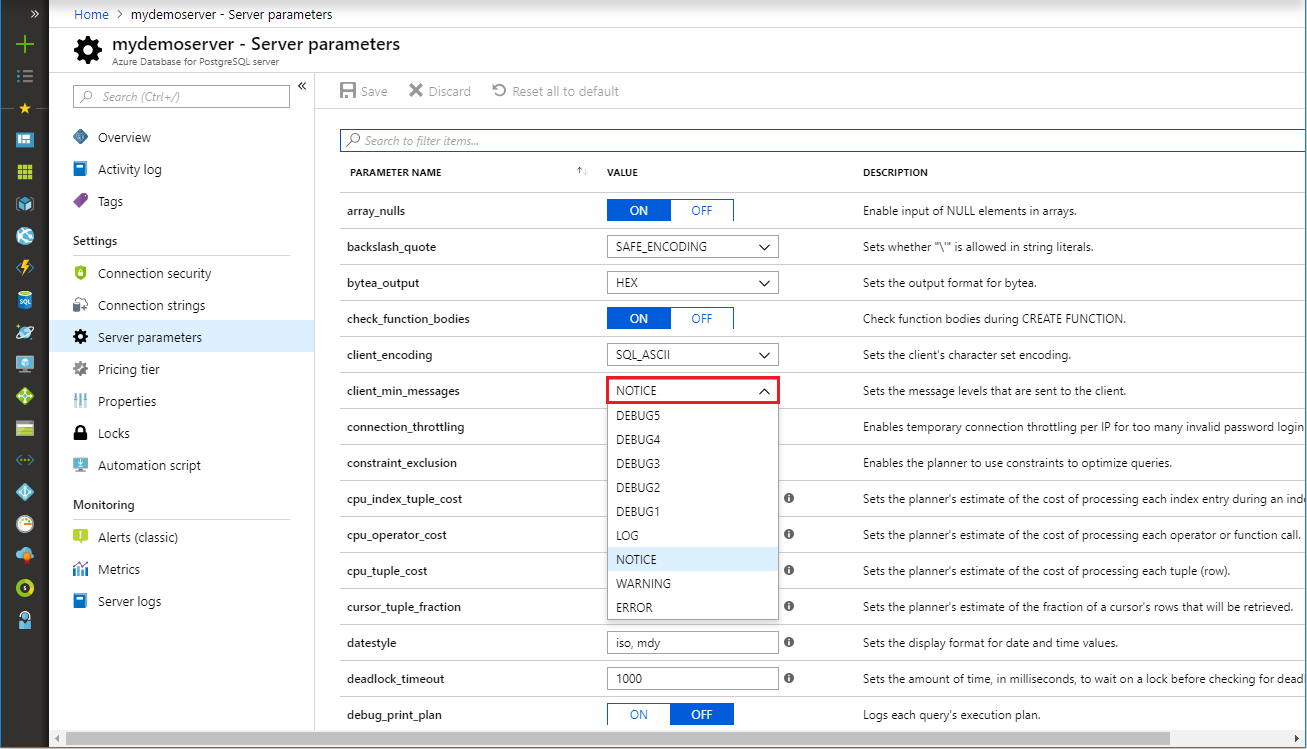Open the Cost Management green circle icon

[25, 588]
